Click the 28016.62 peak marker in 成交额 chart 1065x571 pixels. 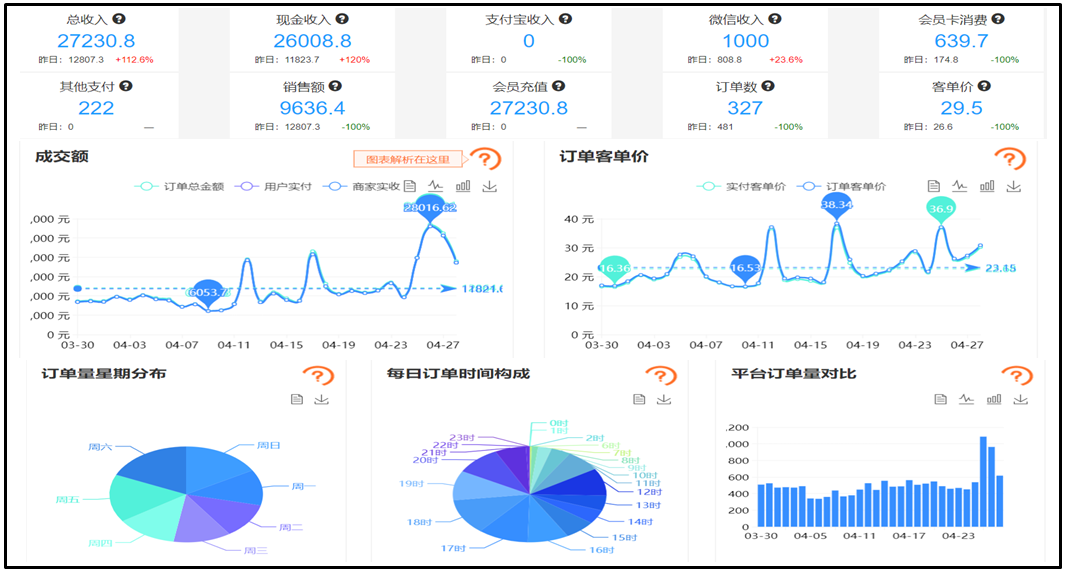pyautogui.click(x=430, y=208)
